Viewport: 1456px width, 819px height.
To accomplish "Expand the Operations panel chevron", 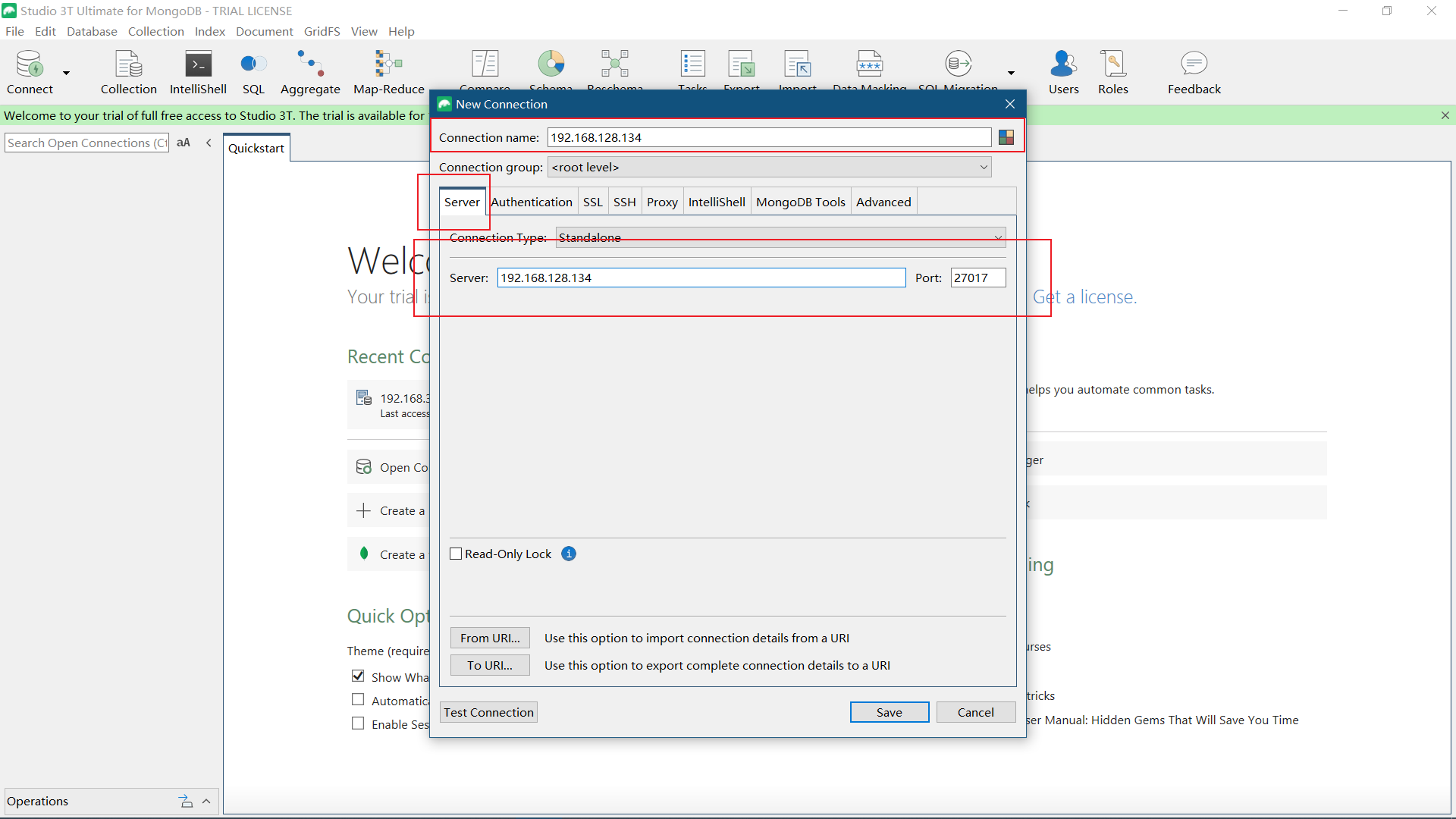I will tap(206, 801).
